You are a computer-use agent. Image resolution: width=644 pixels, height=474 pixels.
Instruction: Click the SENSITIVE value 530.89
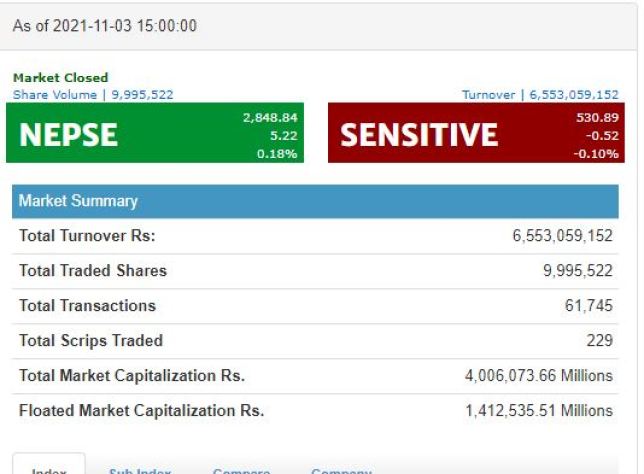[598, 118]
